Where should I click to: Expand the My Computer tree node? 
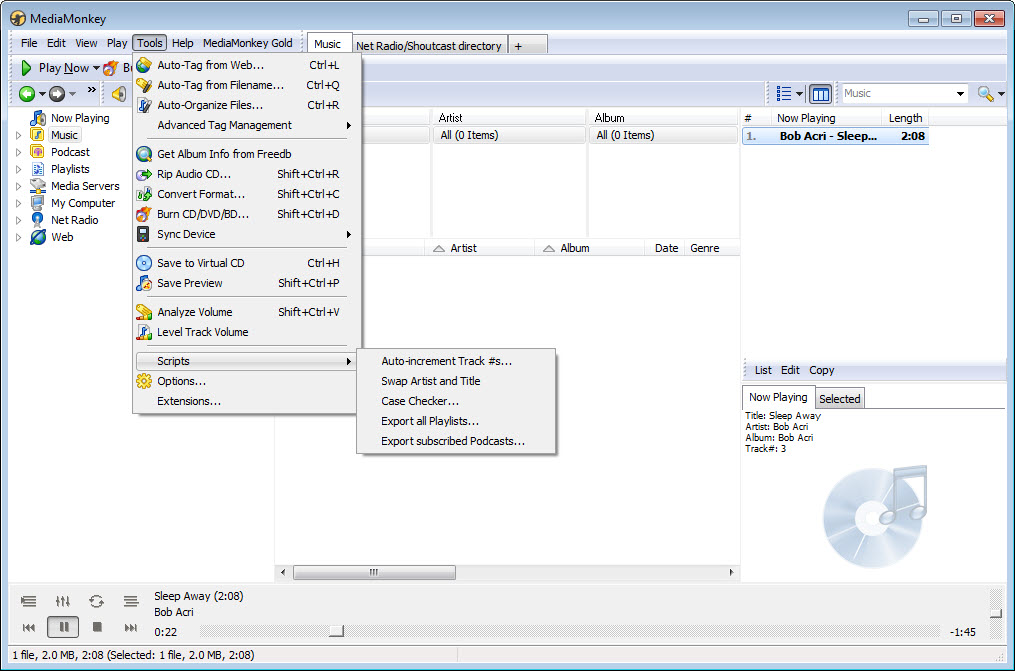19,203
